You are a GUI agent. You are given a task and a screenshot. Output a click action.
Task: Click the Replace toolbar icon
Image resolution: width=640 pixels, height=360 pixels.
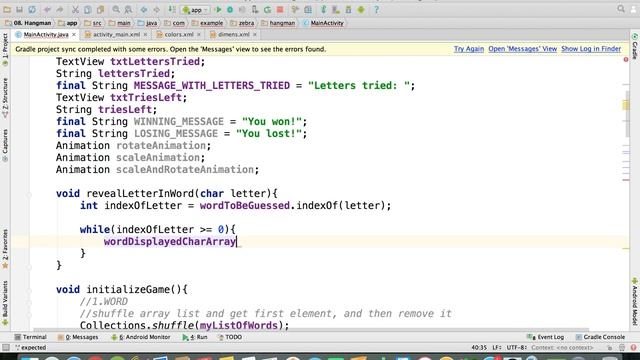(x=128, y=10)
